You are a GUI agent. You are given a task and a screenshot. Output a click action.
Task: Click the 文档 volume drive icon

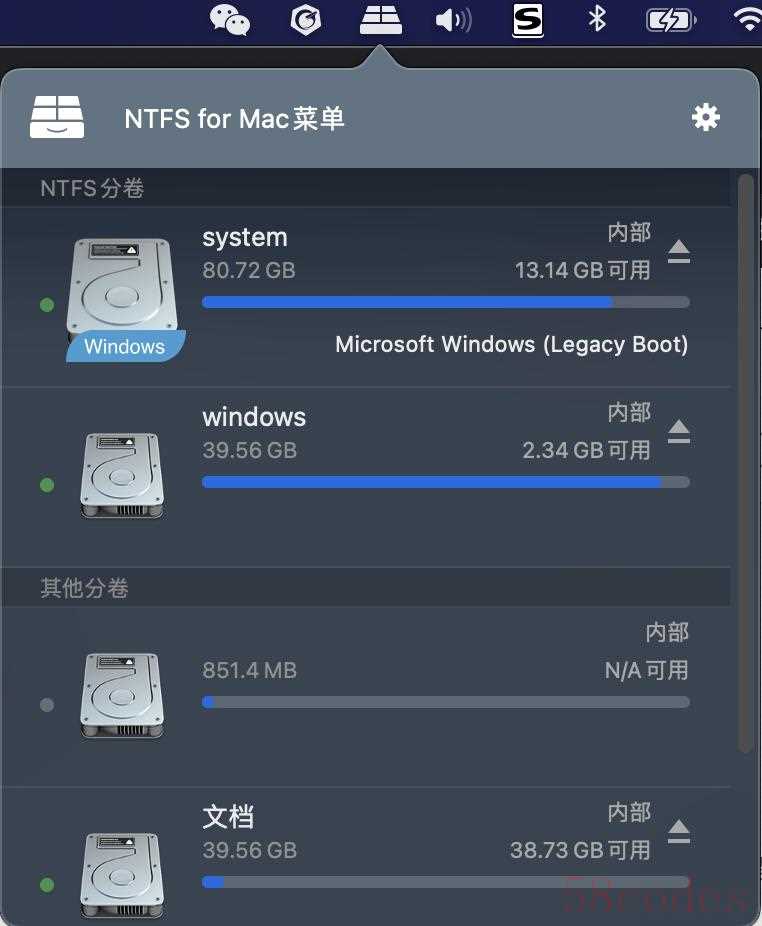tap(121, 875)
